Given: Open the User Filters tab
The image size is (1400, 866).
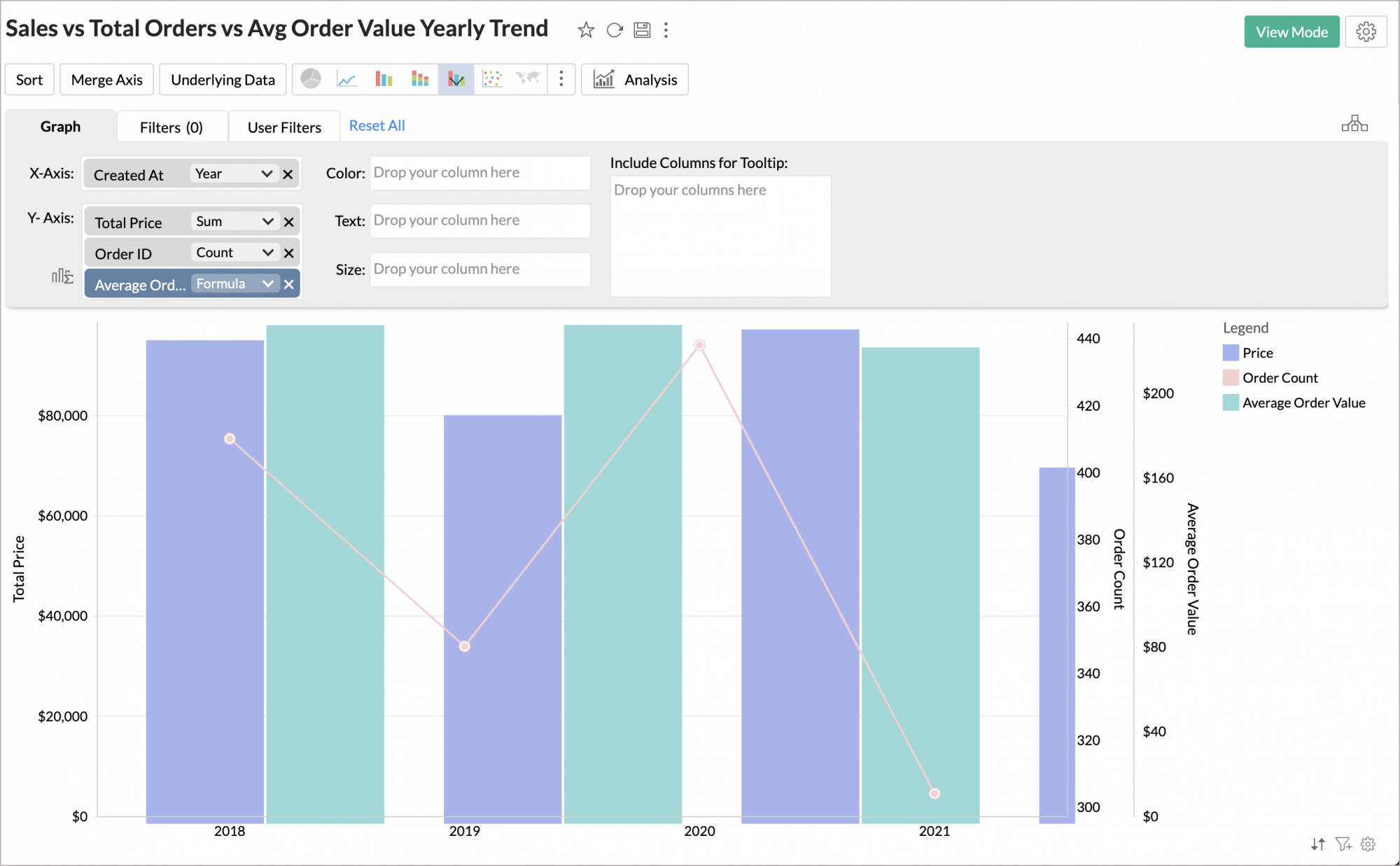Looking at the screenshot, I should pos(284,127).
